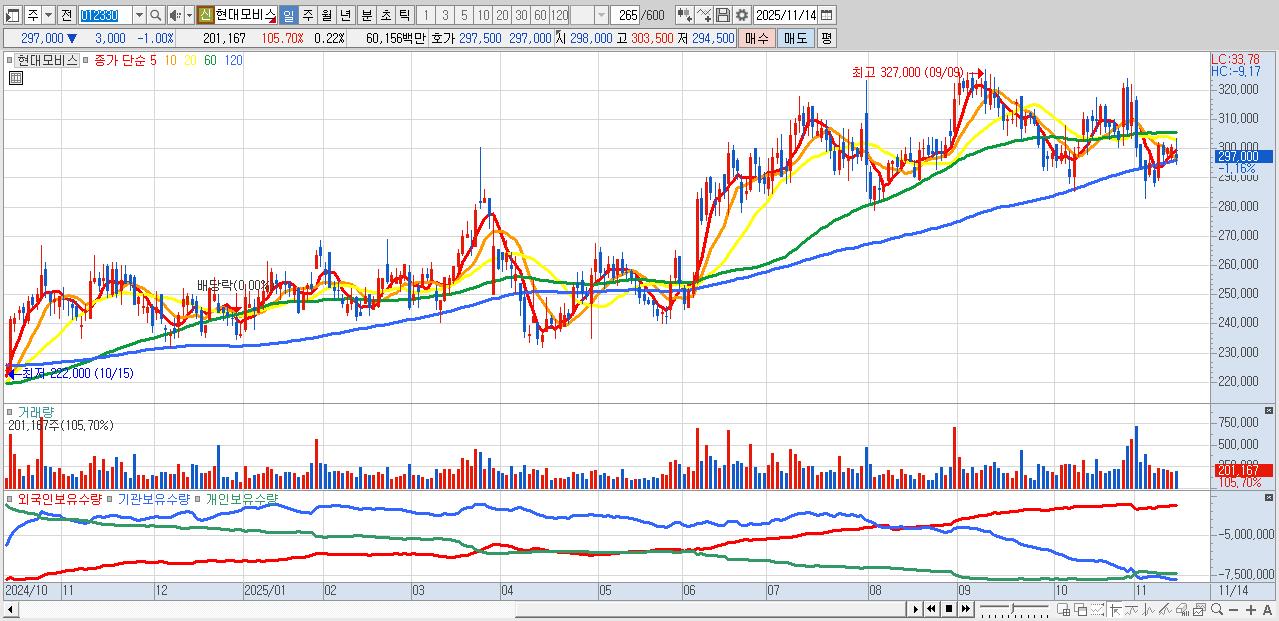Click the 평 button
Viewport: 1279px width, 621px height.
826,38
